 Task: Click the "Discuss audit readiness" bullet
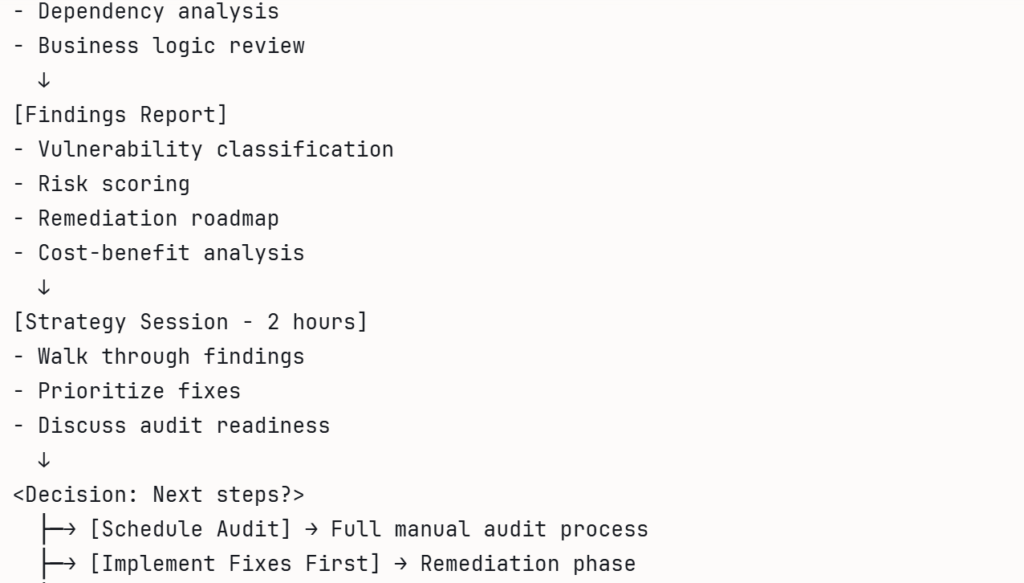coord(183,425)
